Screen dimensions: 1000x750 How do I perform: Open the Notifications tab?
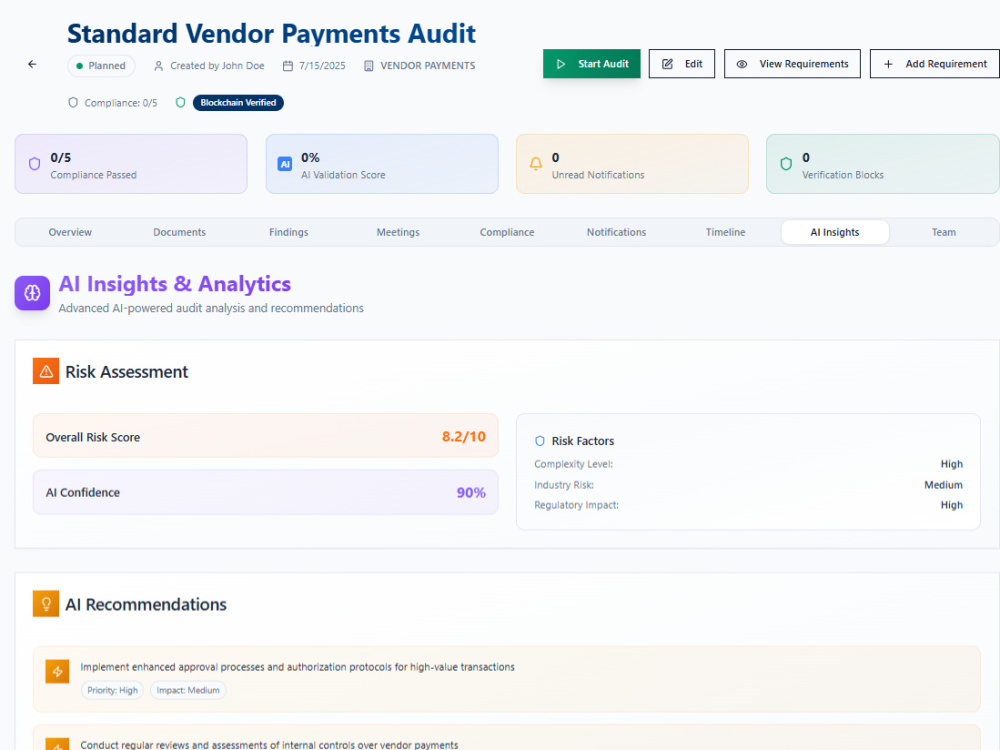pyautogui.click(x=616, y=232)
